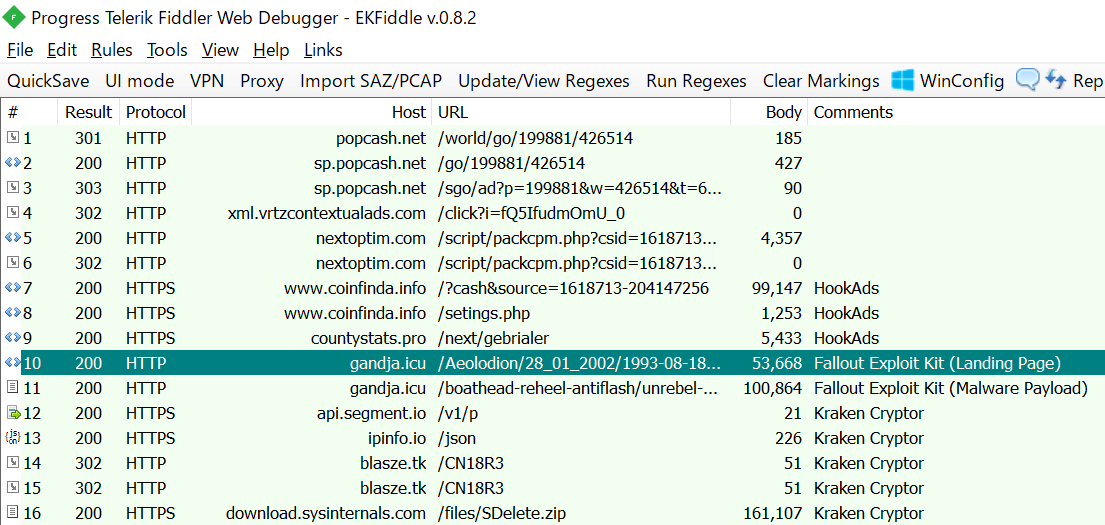Click the 303 result code cell

pyautogui.click(x=88, y=187)
